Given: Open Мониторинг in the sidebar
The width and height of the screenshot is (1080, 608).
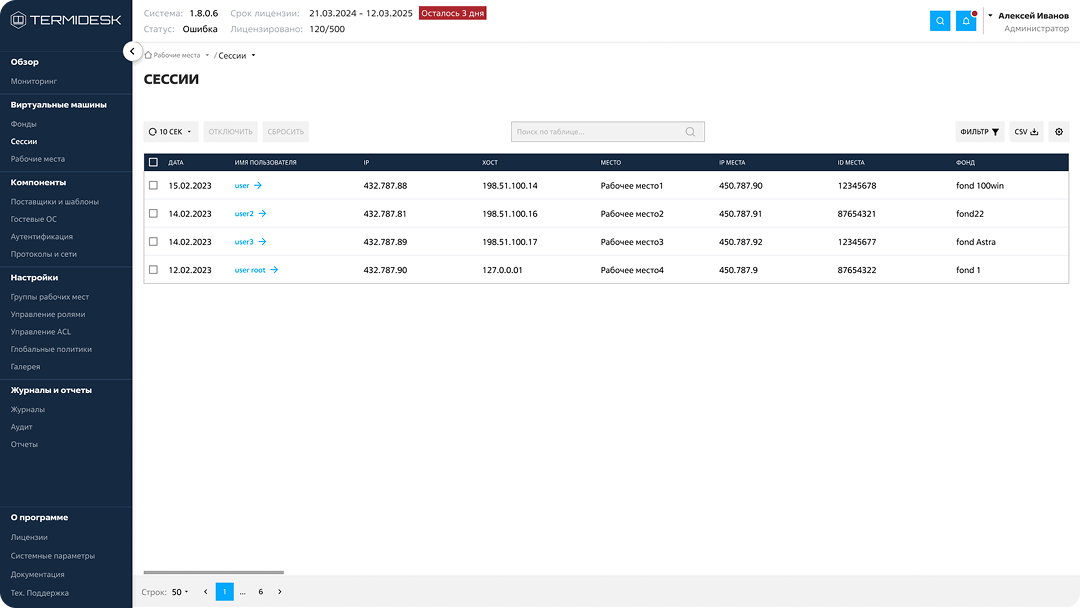Looking at the screenshot, I should click(34, 81).
